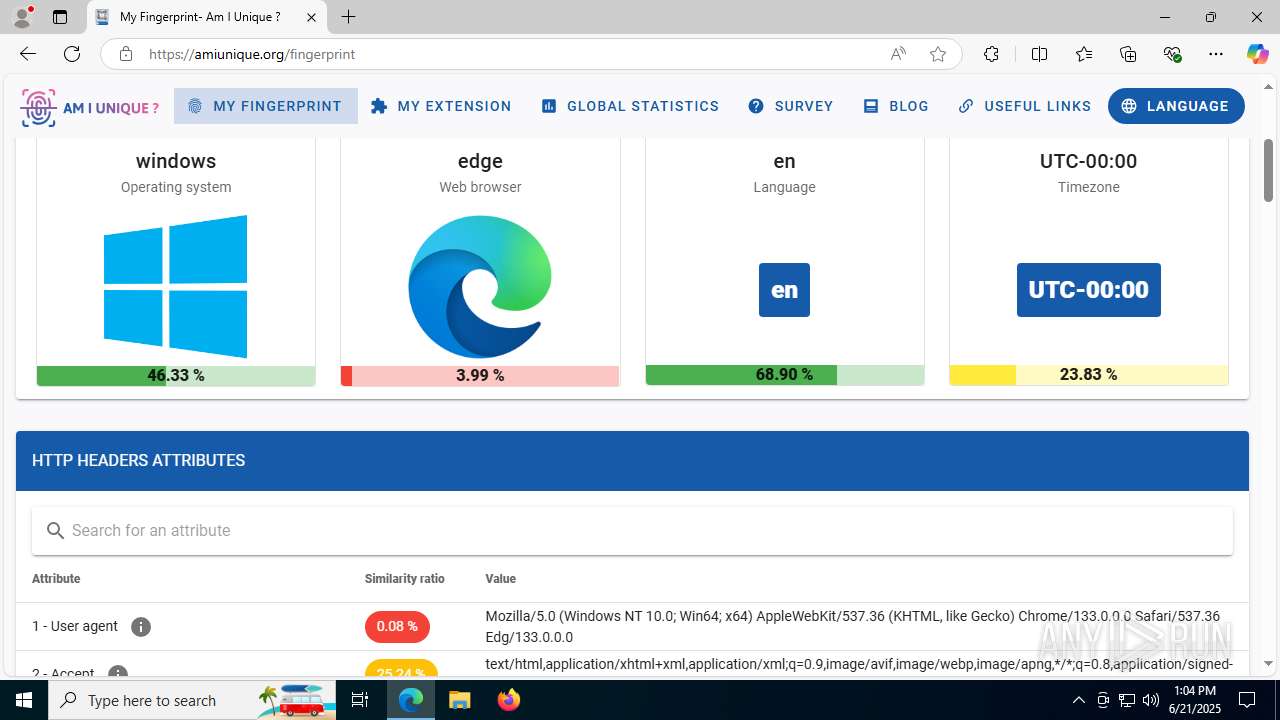Open the notification center icon

(1247, 700)
